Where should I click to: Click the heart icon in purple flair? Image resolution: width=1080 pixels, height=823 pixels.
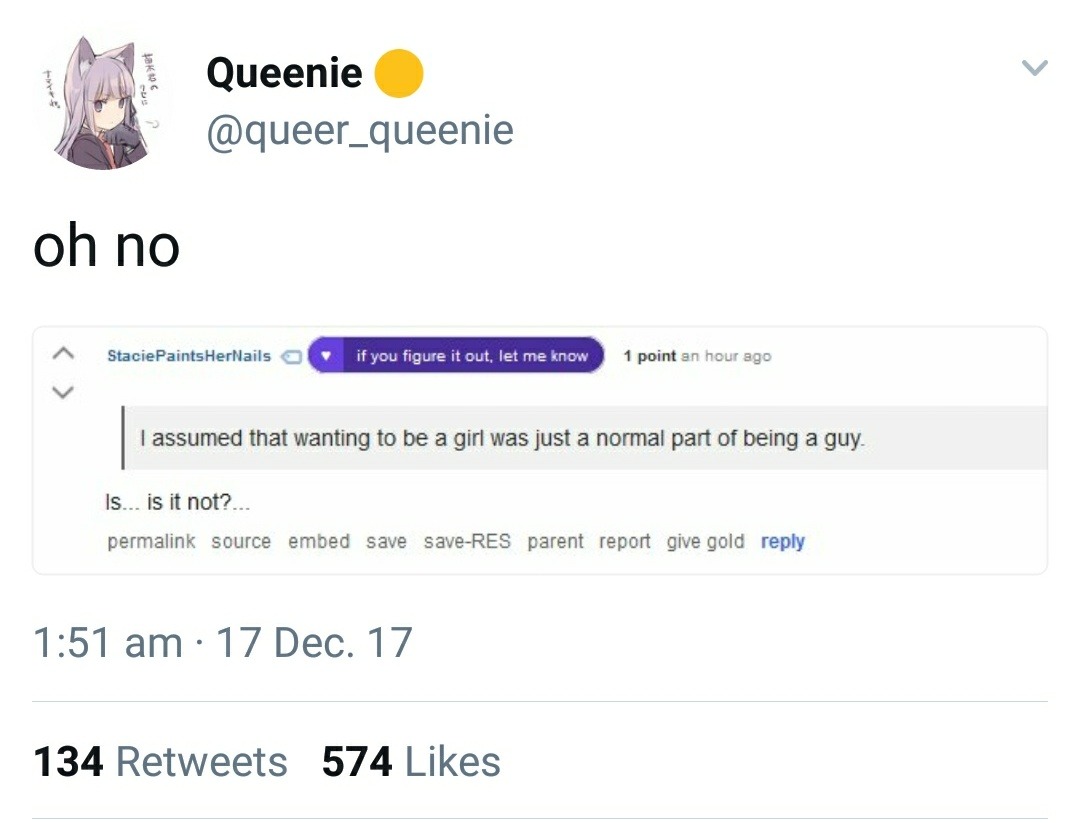[x=326, y=356]
